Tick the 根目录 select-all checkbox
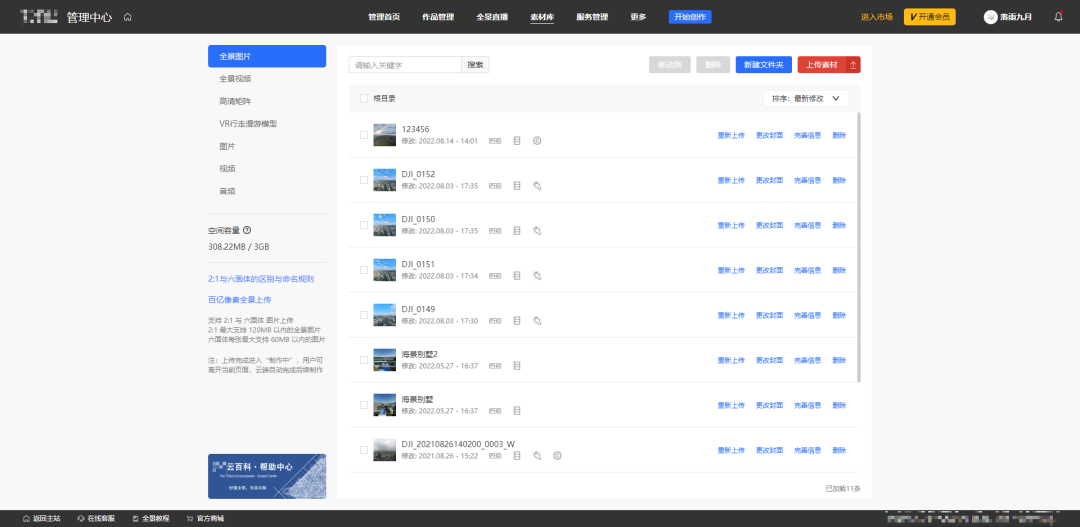This screenshot has width=1080, height=527. pyautogui.click(x=364, y=99)
